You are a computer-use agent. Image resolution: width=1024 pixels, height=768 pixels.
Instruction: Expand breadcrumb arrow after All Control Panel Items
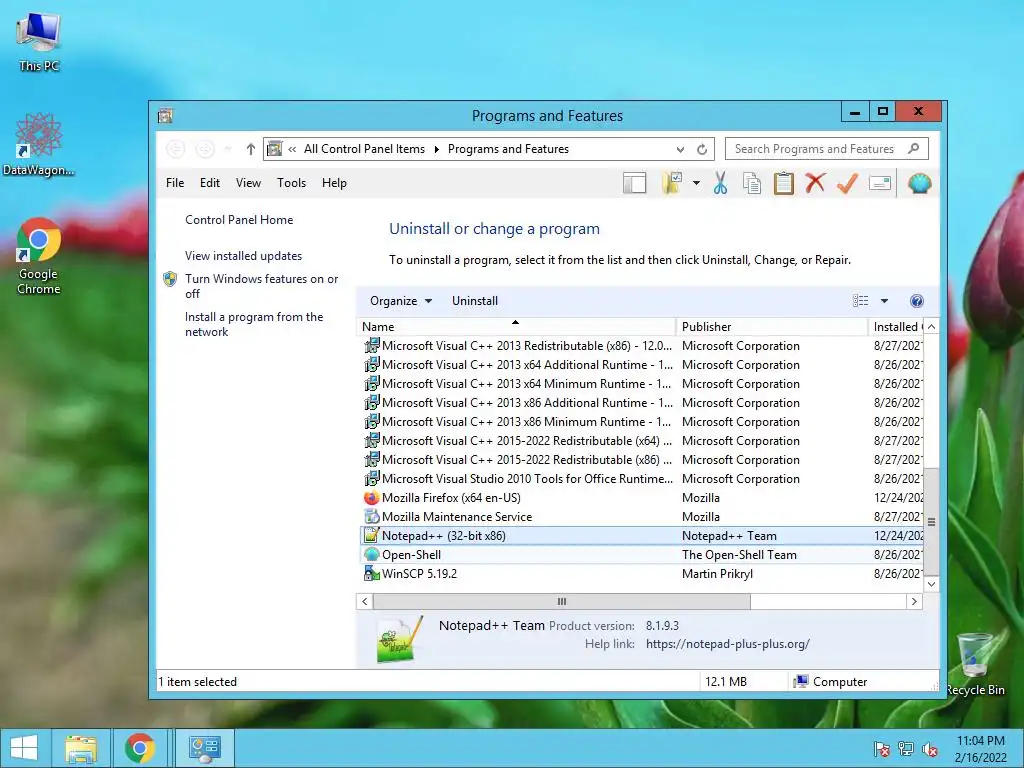click(x=437, y=150)
